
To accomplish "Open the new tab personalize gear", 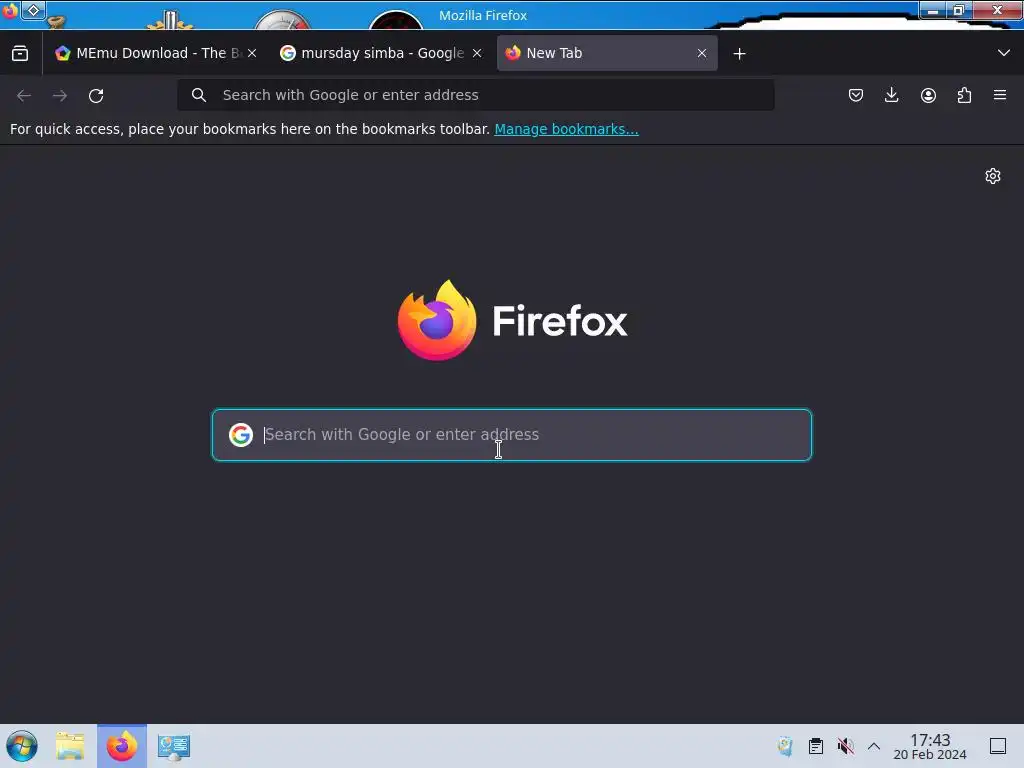I will (993, 176).
